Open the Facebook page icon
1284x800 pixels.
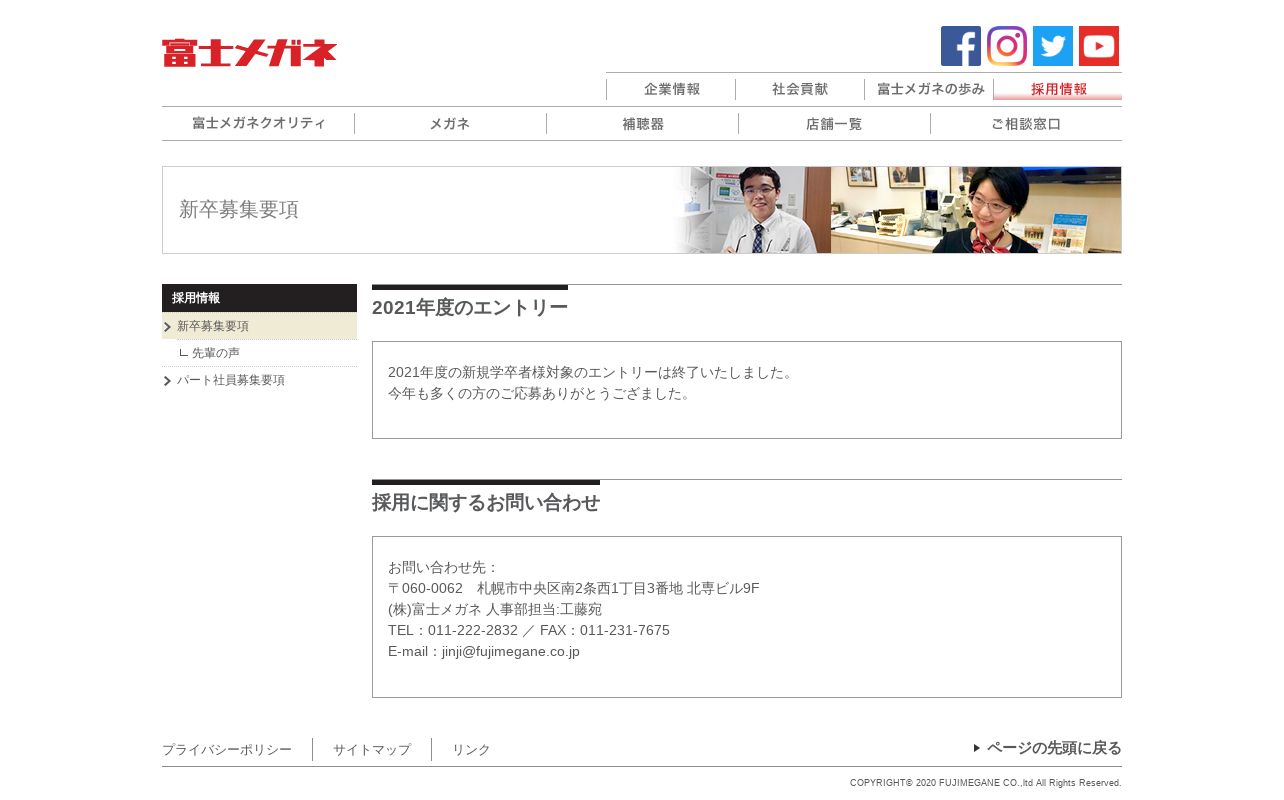click(x=961, y=46)
